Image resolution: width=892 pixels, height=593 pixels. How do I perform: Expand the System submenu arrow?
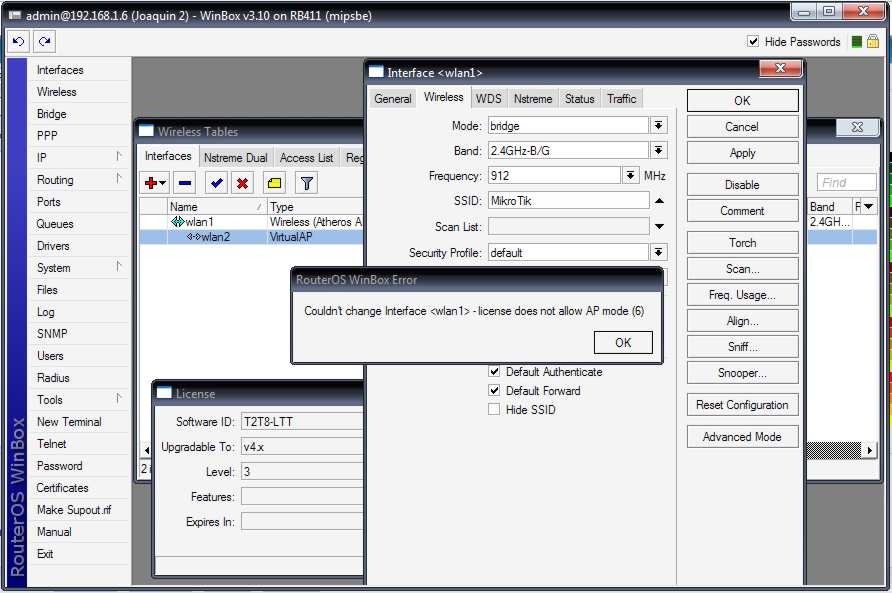click(118, 266)
